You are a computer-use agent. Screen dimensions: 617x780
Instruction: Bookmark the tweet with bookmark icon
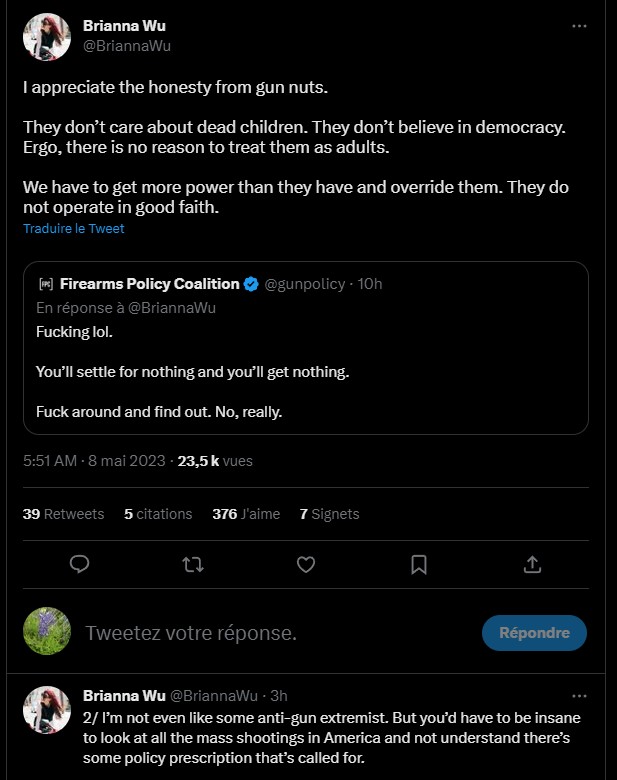tap(419, 565)
